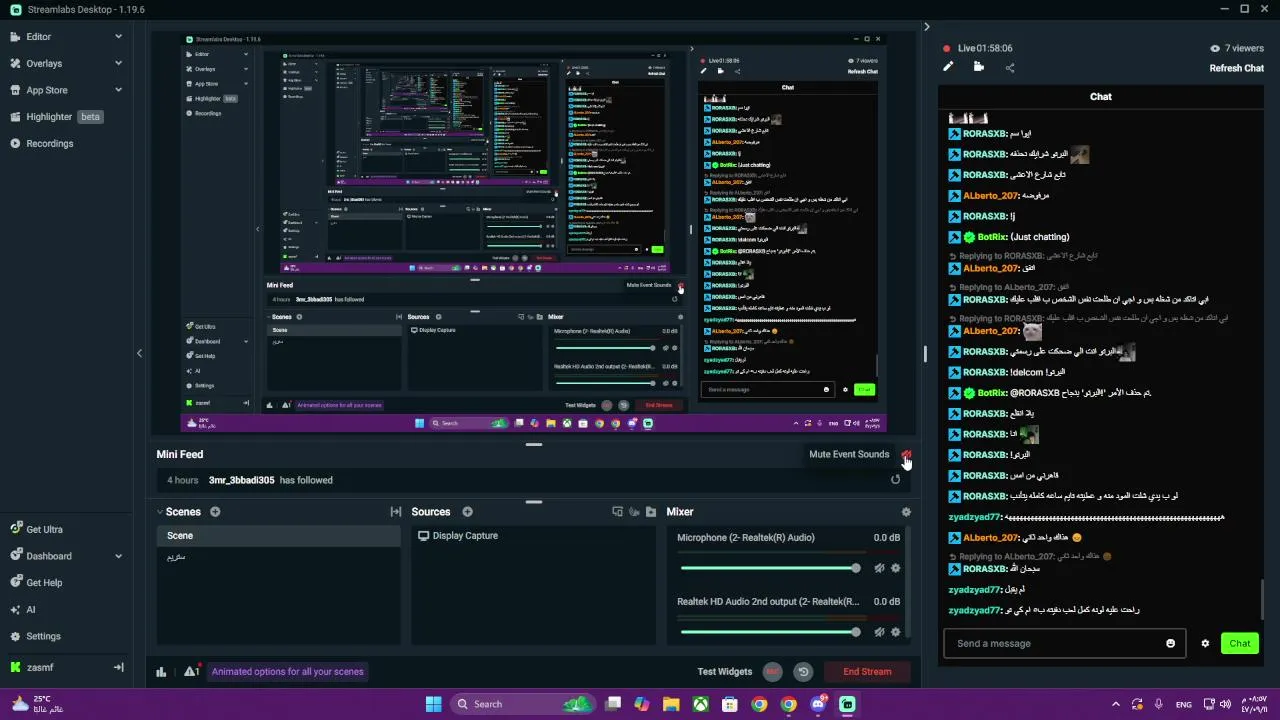Click the taskbar Search box
This screenshot has height=720, width=1280.
[522, 704]
